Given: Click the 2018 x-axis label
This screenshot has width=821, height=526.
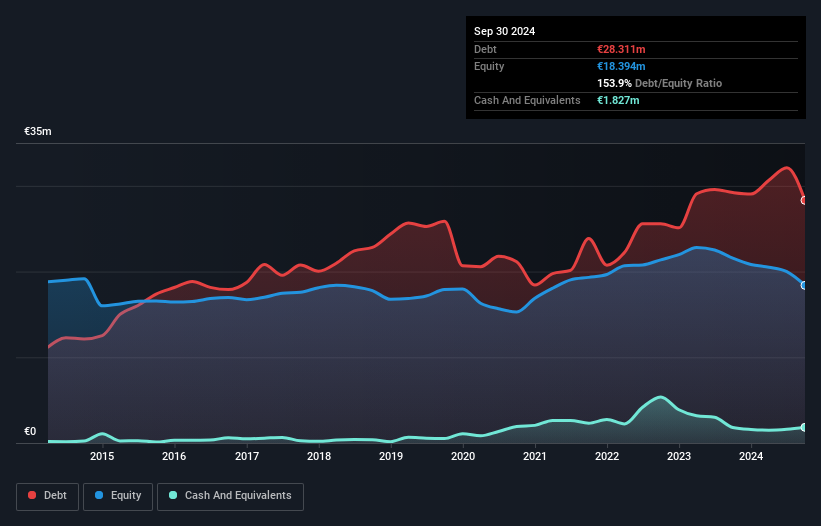Looking at the screenshot, I should point(319,456).
